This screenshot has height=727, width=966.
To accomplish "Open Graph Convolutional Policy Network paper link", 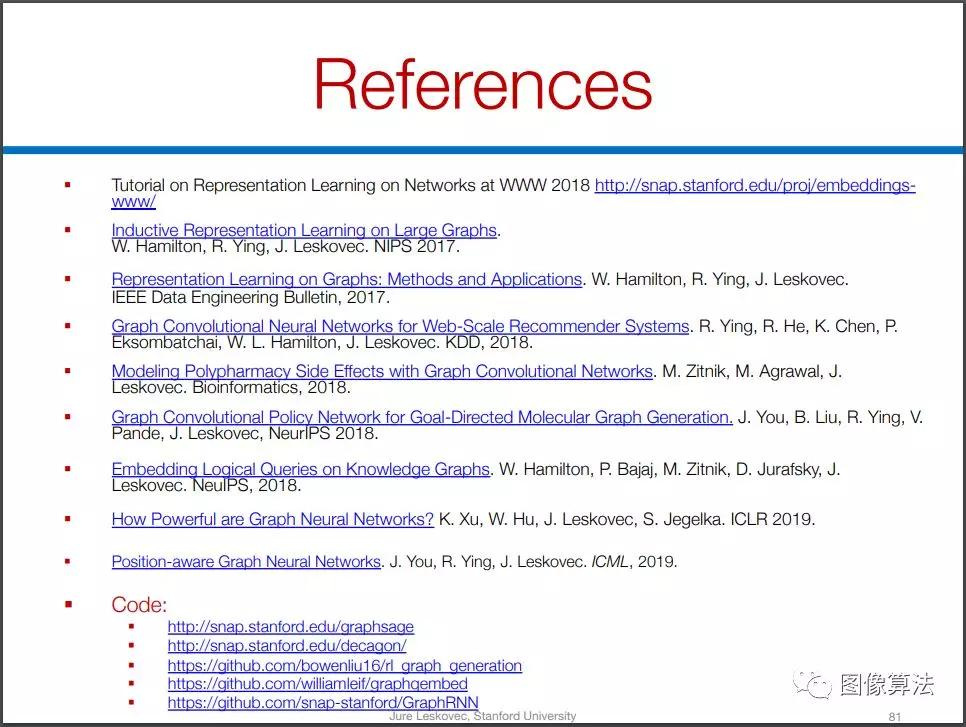I will click(x=422, y=417).
